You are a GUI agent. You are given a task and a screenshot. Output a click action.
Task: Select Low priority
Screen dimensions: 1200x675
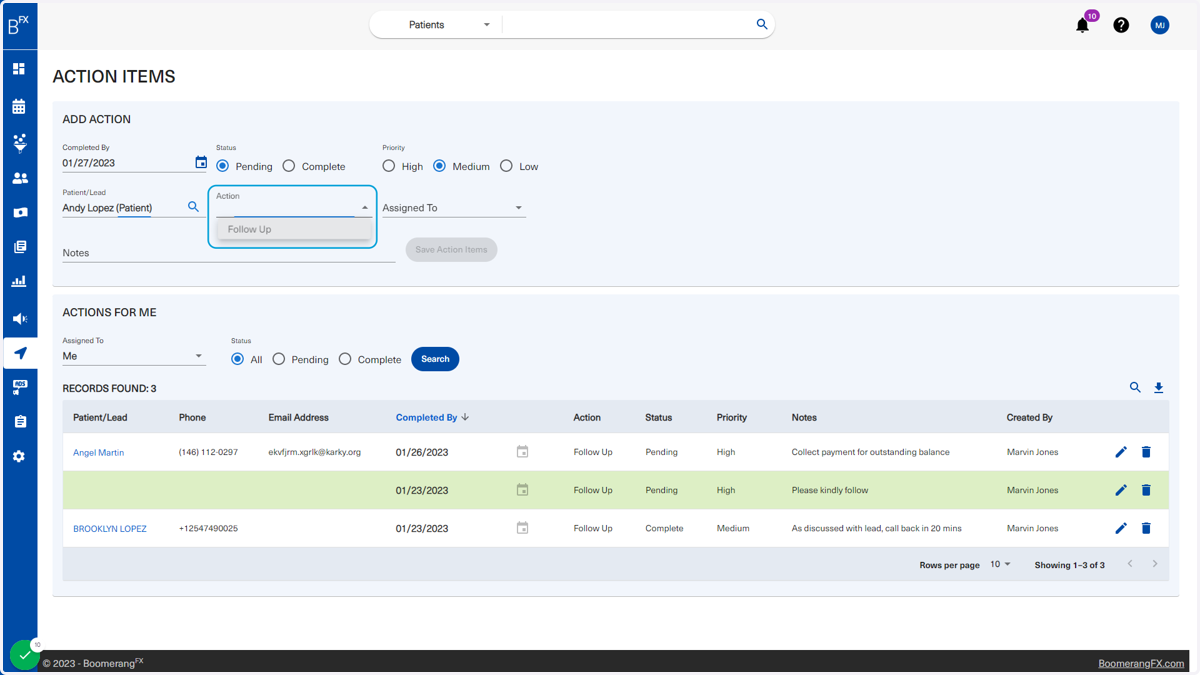506,166
